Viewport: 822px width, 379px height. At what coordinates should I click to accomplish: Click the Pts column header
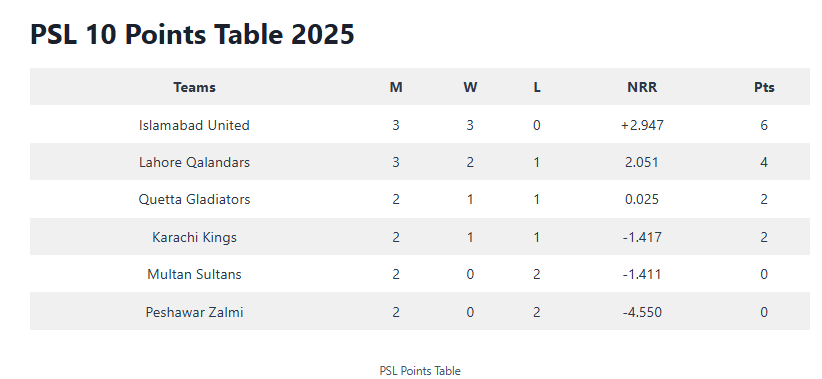[x=764, y=87]
